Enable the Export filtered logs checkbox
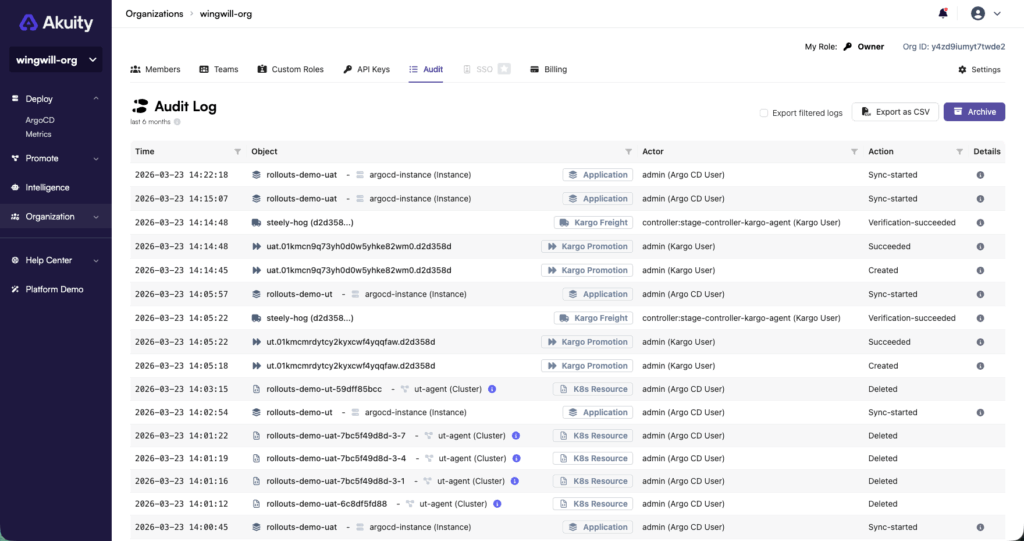Image resolution: width=1024 pixels, height=541 pixels. click(x=763, y=113)
